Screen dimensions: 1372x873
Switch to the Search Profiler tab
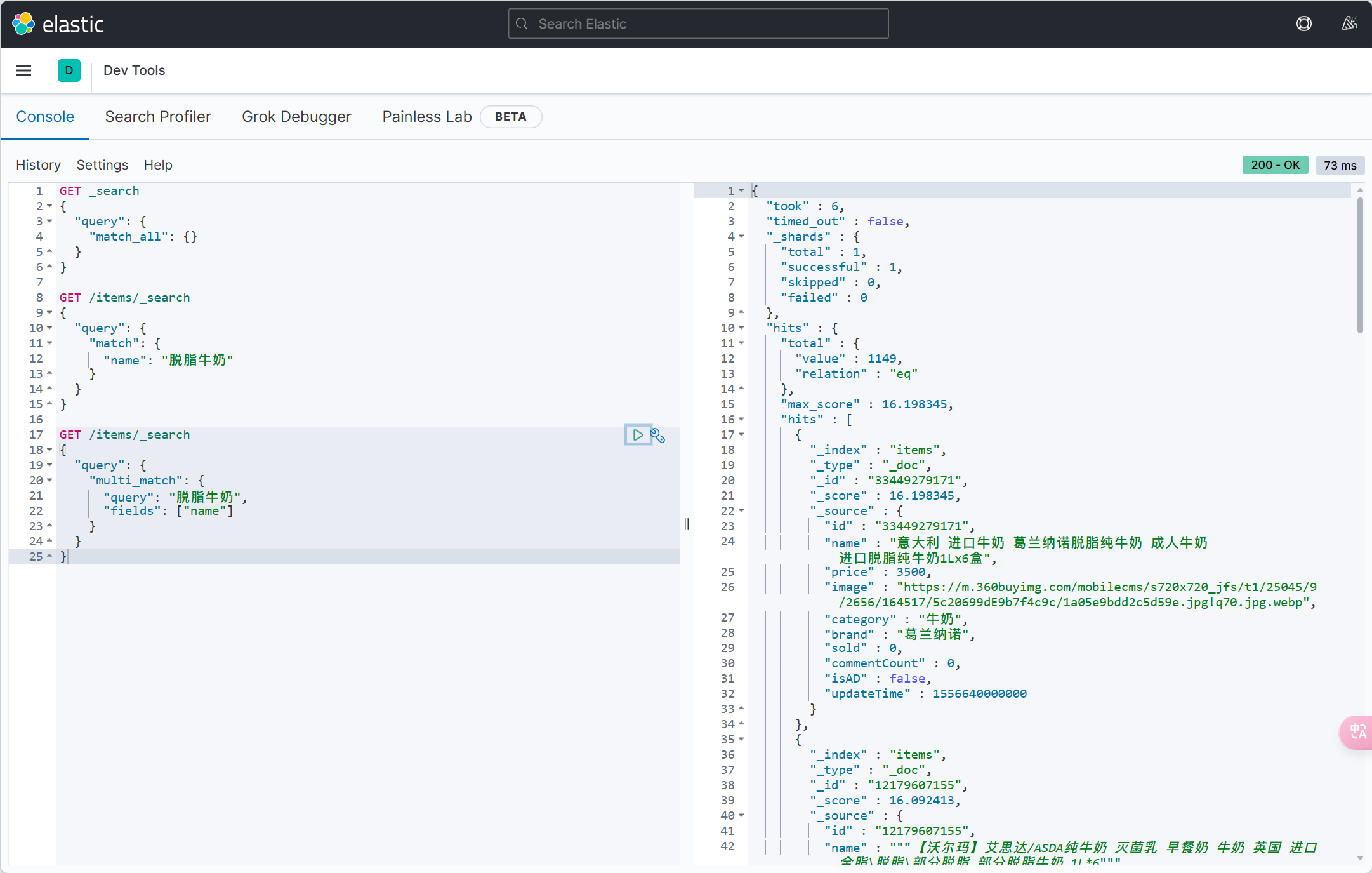coord(158,117)
